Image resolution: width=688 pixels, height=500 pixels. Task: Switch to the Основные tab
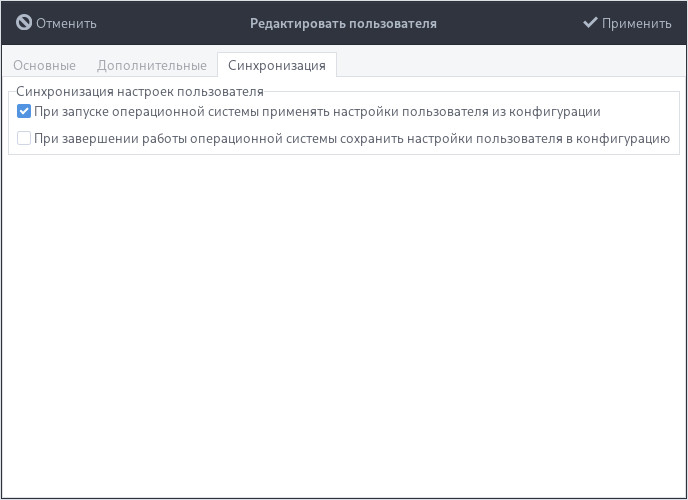(44, 65)
